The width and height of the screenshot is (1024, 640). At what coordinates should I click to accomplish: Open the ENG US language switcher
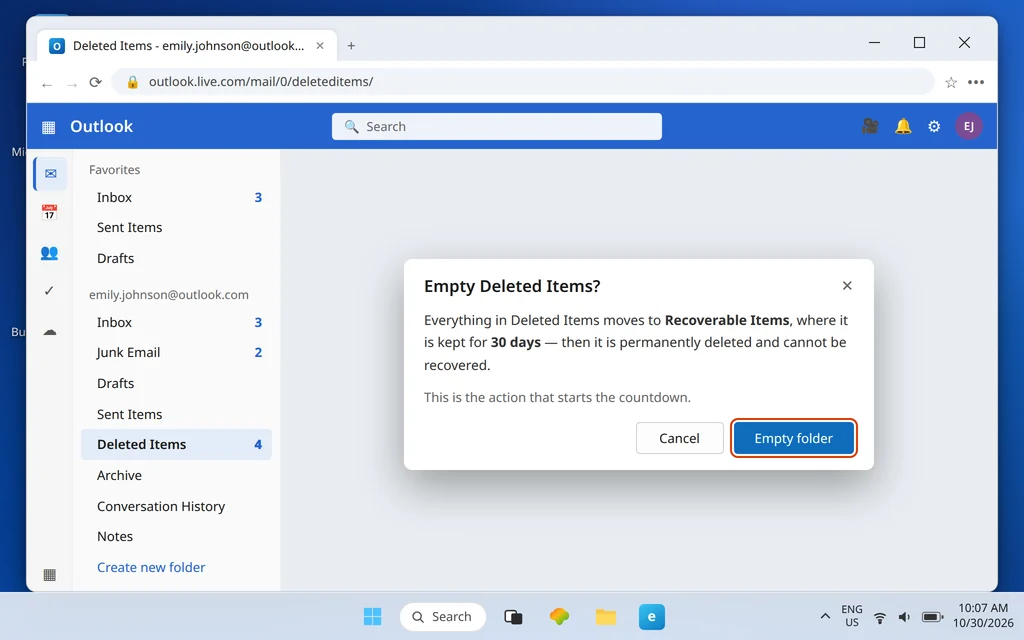point(852,616)
